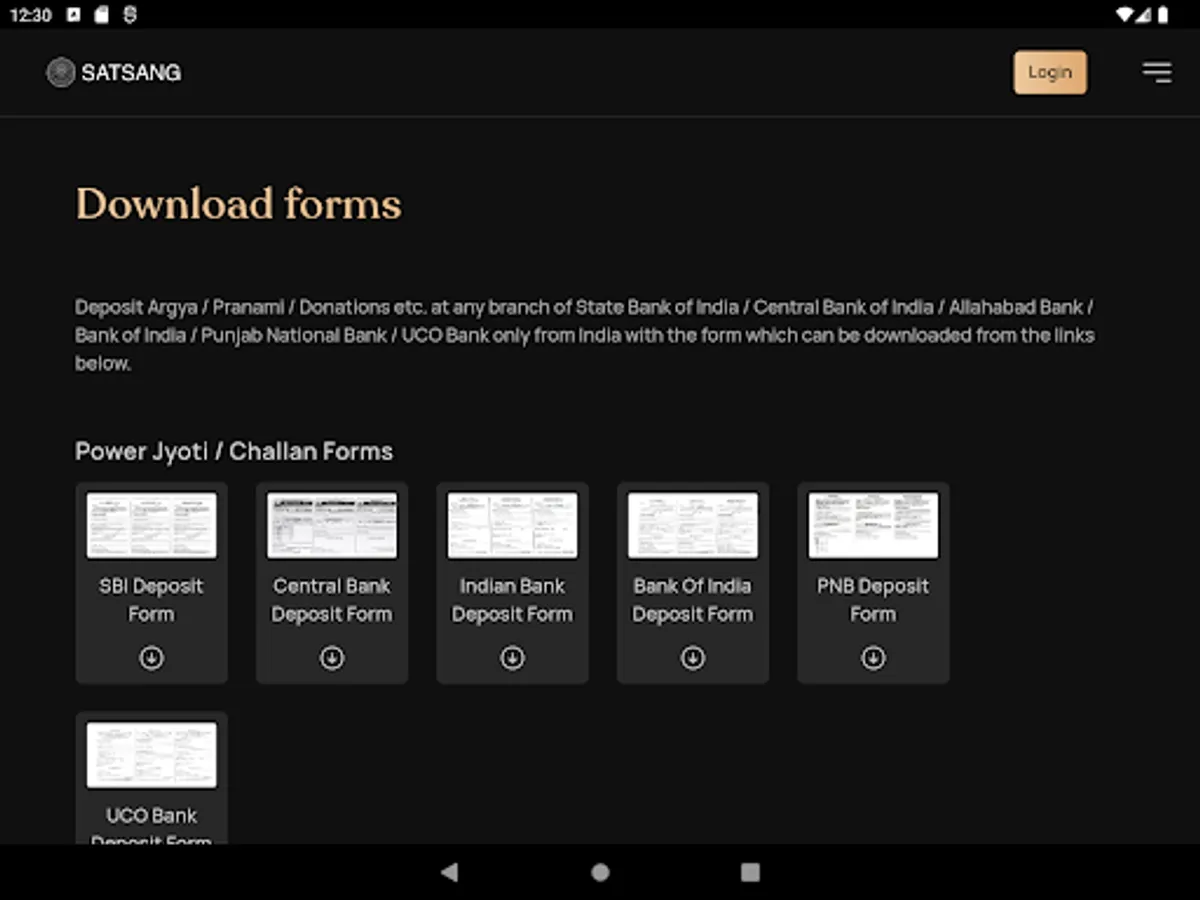Click the UCO Bank label

[151, 816]
